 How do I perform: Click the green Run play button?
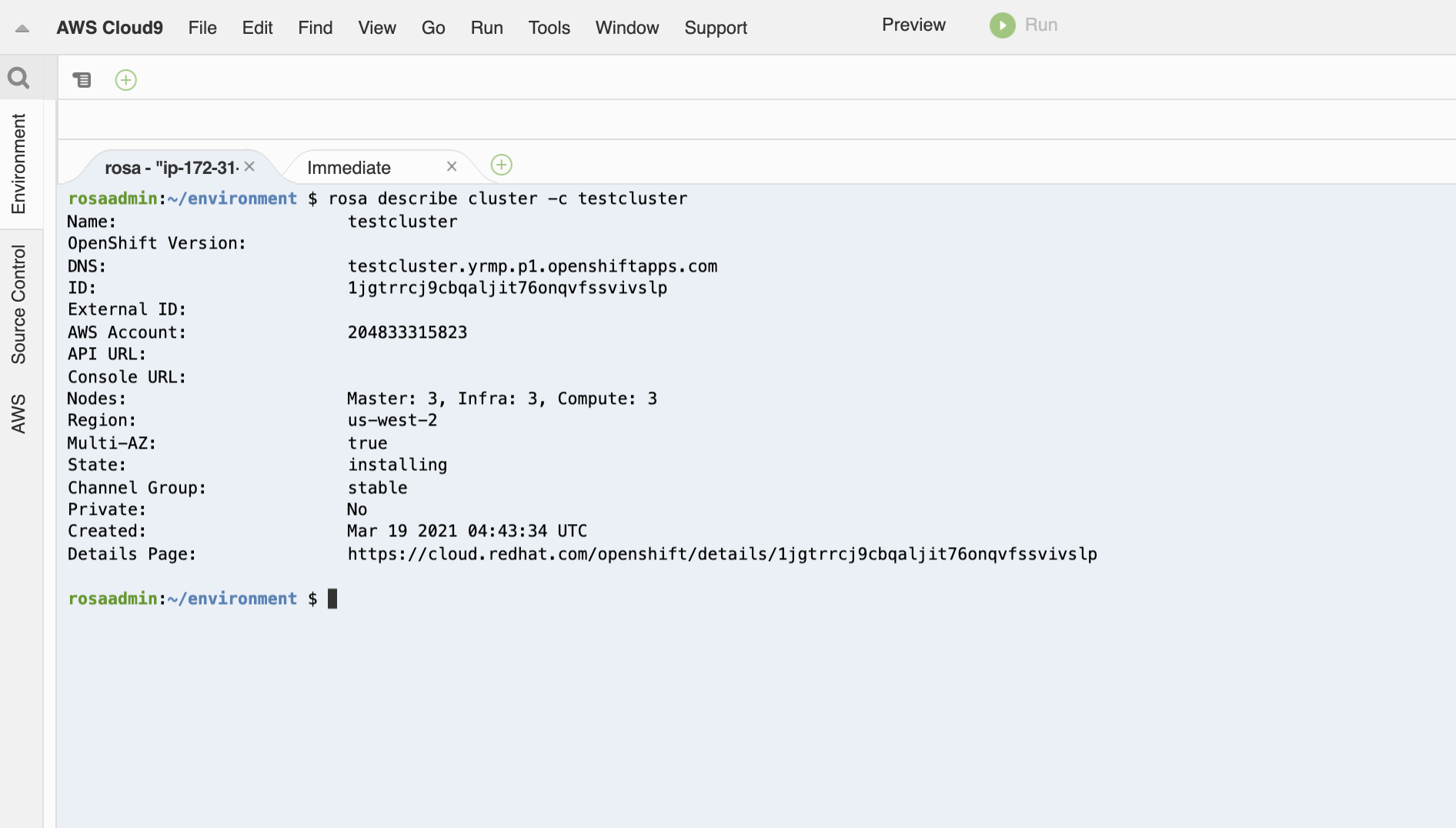(1002, 25)
